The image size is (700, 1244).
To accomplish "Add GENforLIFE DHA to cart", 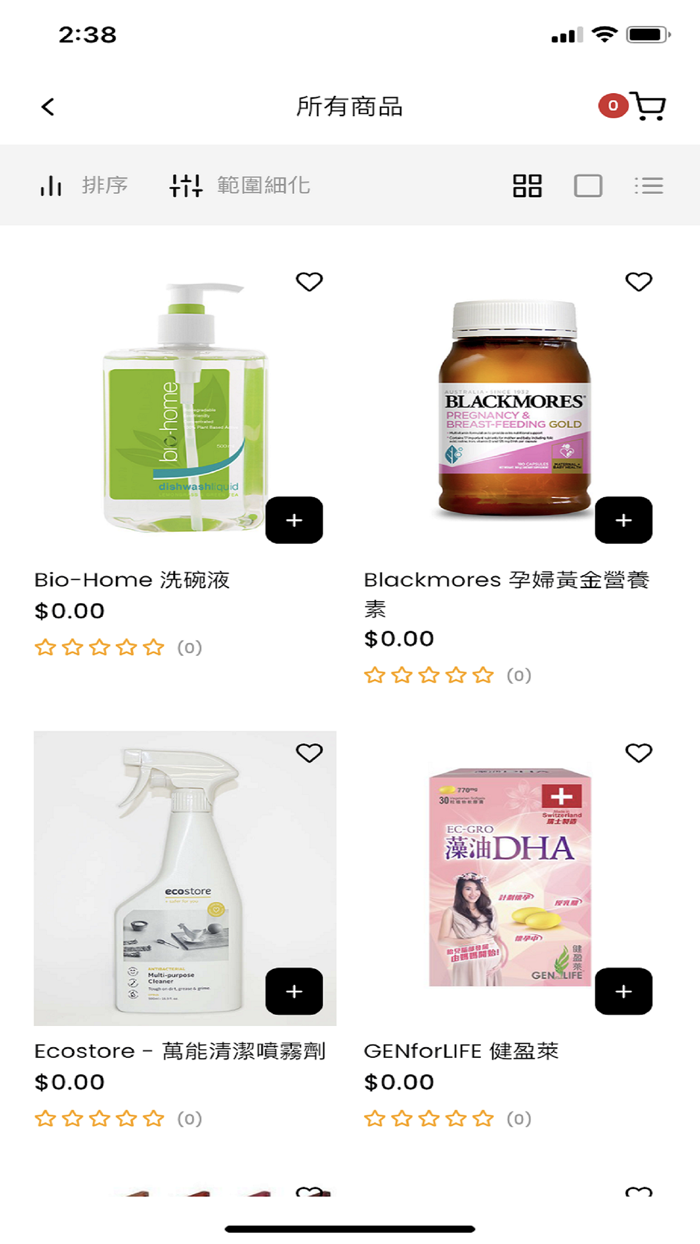I will point(624,991).
